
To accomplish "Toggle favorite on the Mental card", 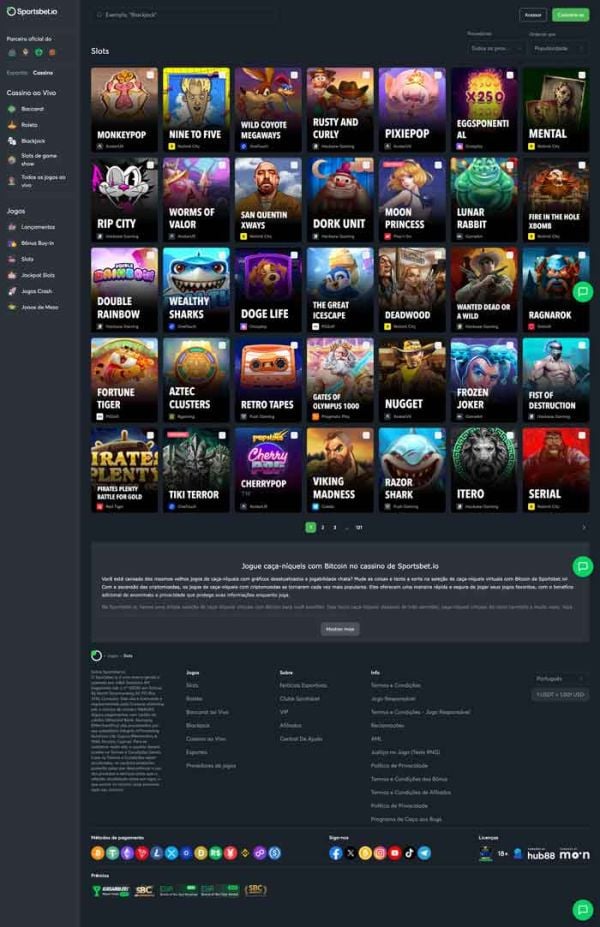I will coord(582,75).
